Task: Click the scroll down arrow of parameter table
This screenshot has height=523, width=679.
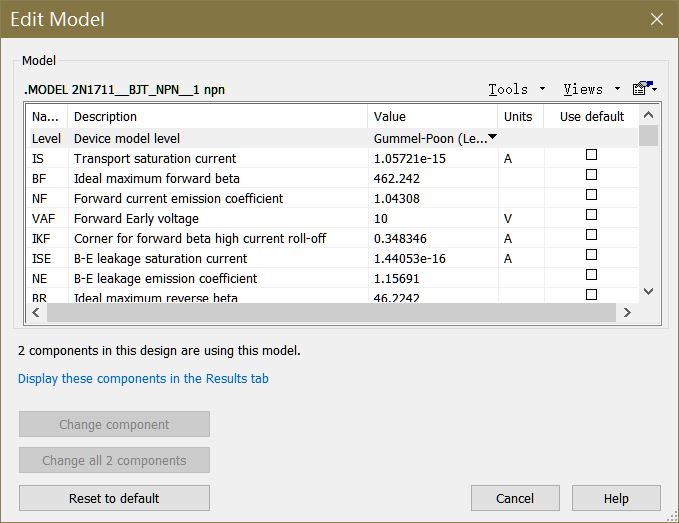Action: point(648,291)
